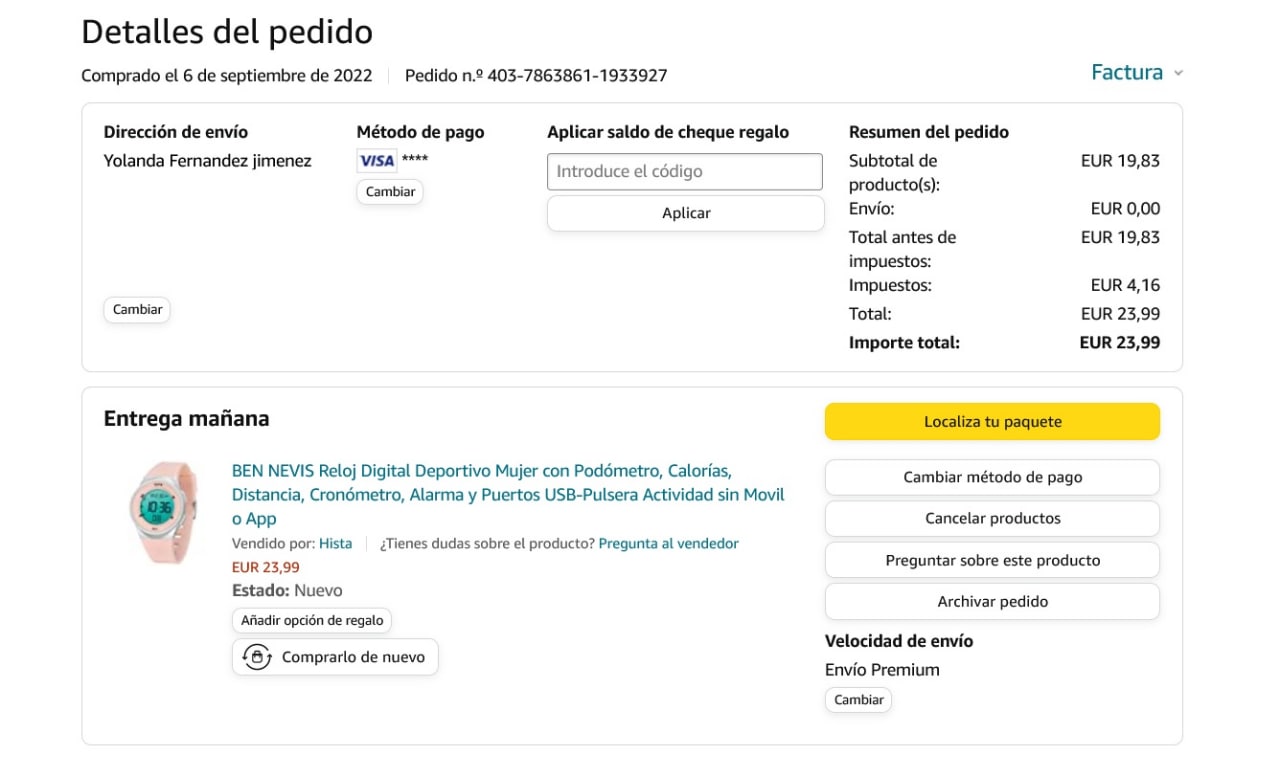Change the shipping address via Cambiar
Viewport: 1280px width, 777px height.
click(x=137, y=310)
